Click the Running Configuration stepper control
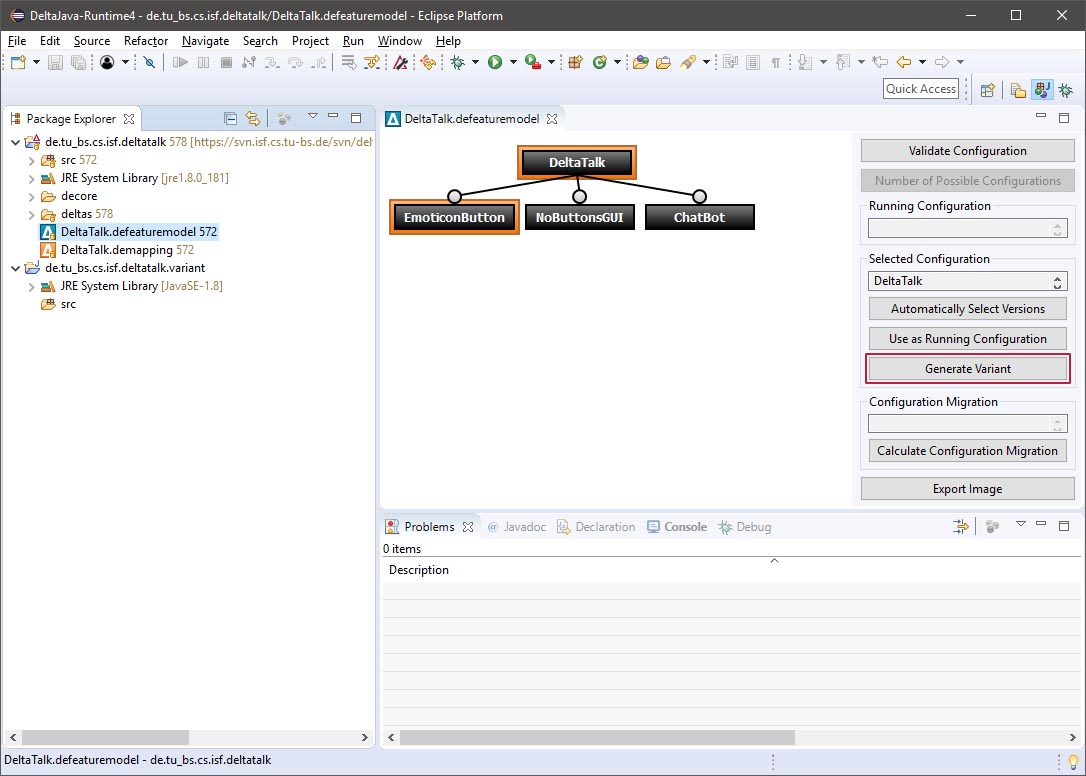Screen dimensions: 1086x776 pos(1059,228)
